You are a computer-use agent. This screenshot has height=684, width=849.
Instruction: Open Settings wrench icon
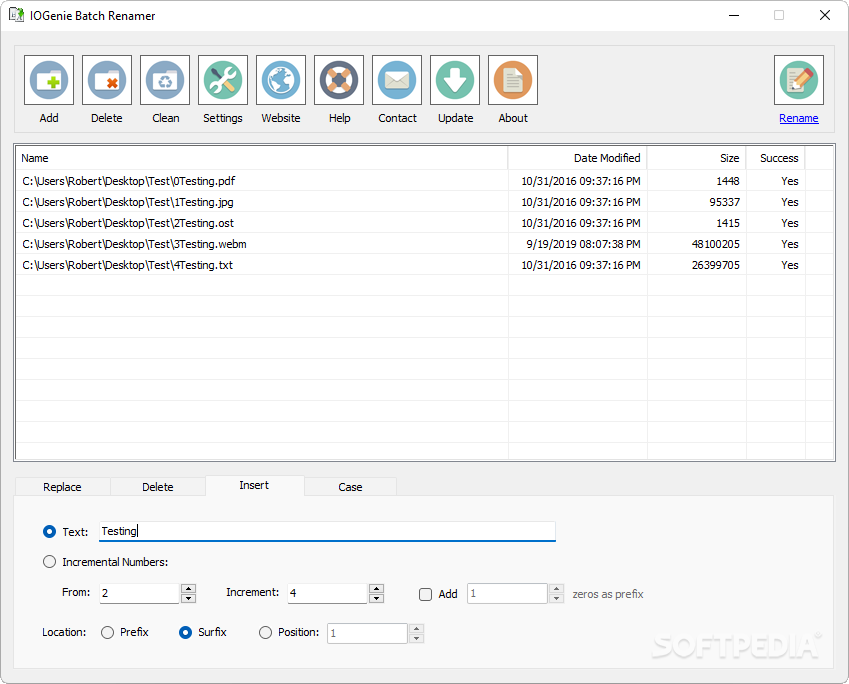click(223, 80)
